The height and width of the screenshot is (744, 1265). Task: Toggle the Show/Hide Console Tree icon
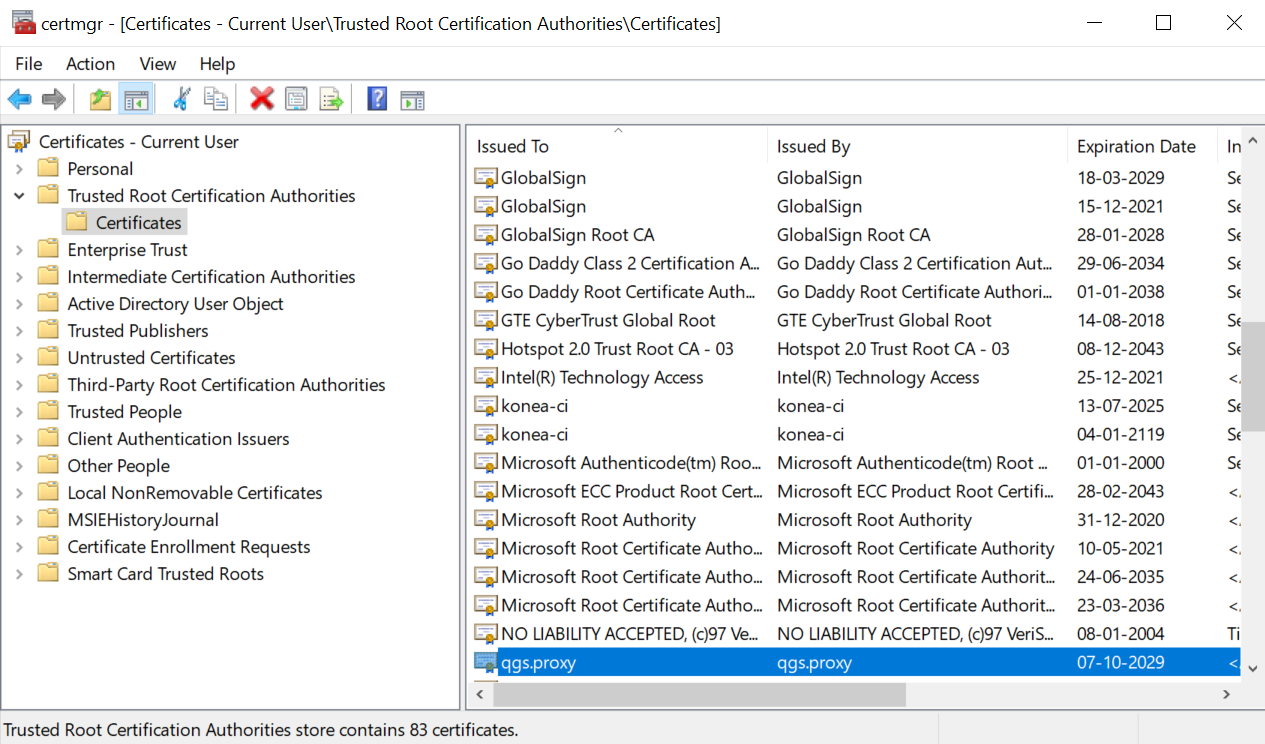point(136,99)
